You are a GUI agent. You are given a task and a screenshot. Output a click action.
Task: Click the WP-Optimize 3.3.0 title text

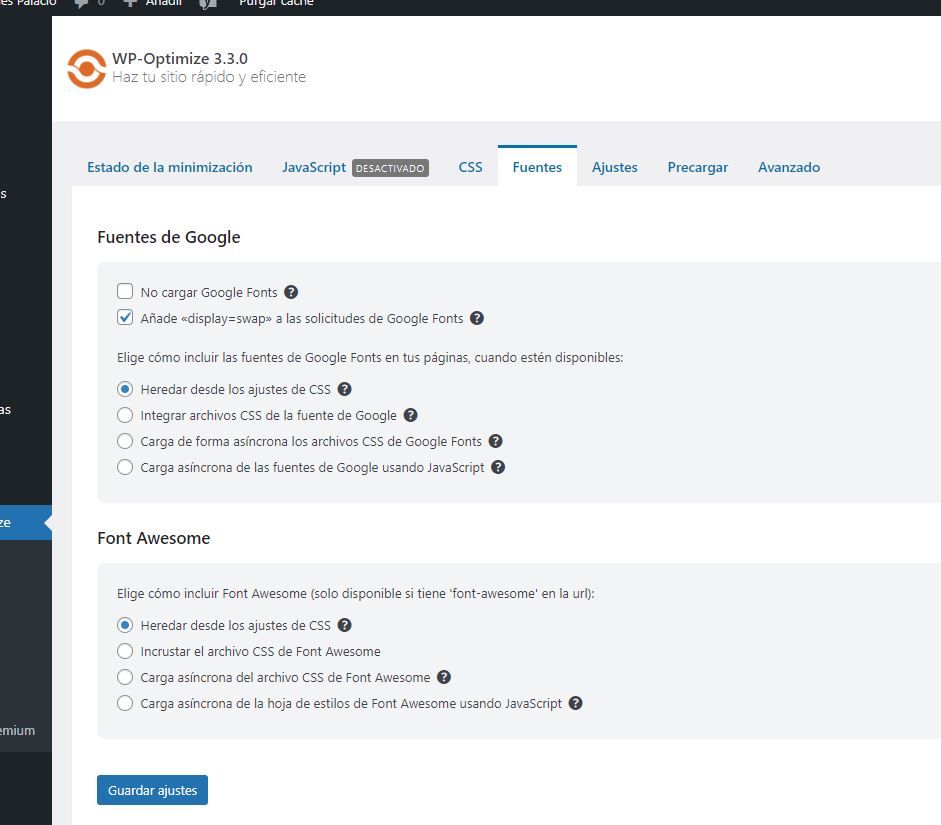click(x=180, y=58)
